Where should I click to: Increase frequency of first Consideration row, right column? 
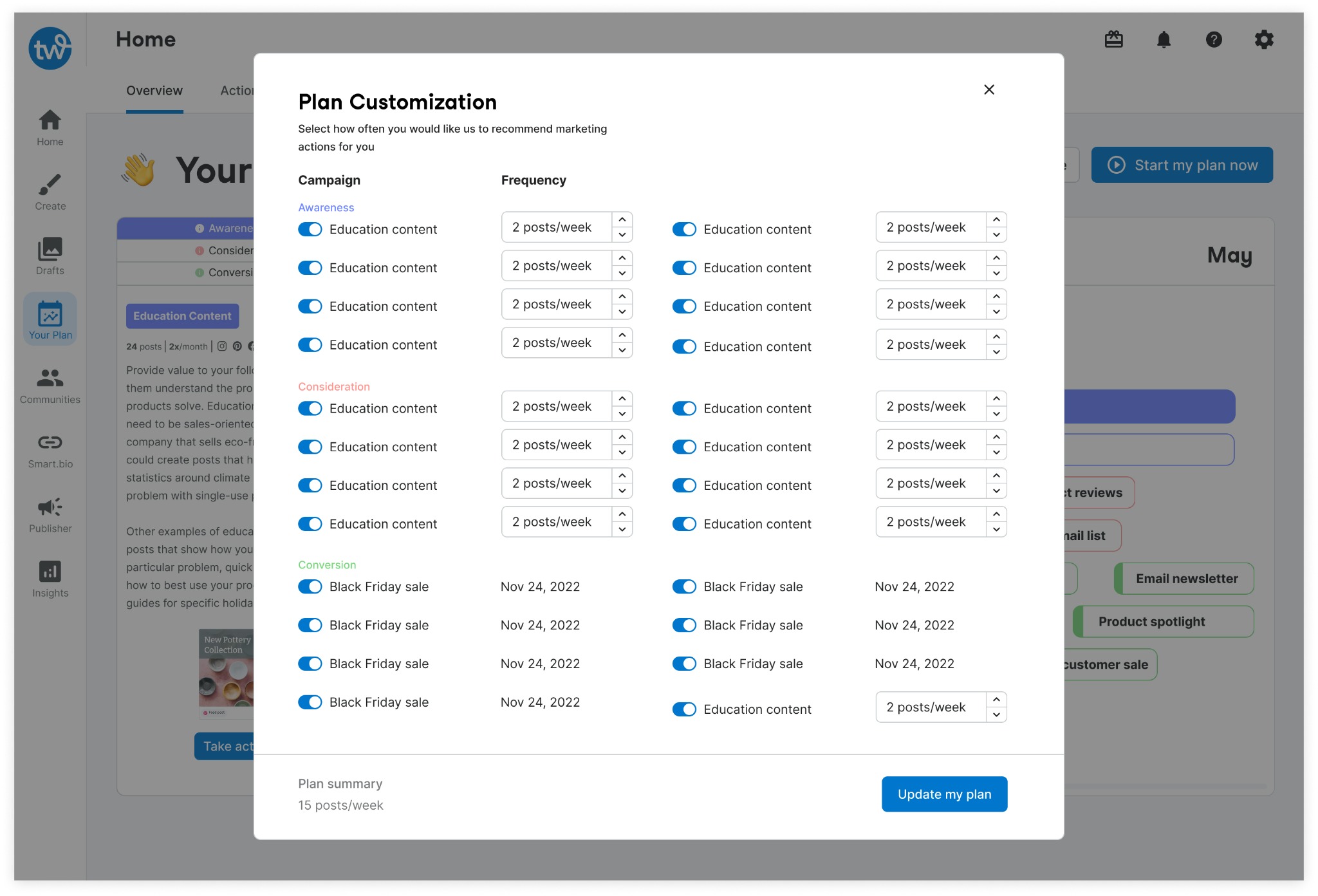996,399
